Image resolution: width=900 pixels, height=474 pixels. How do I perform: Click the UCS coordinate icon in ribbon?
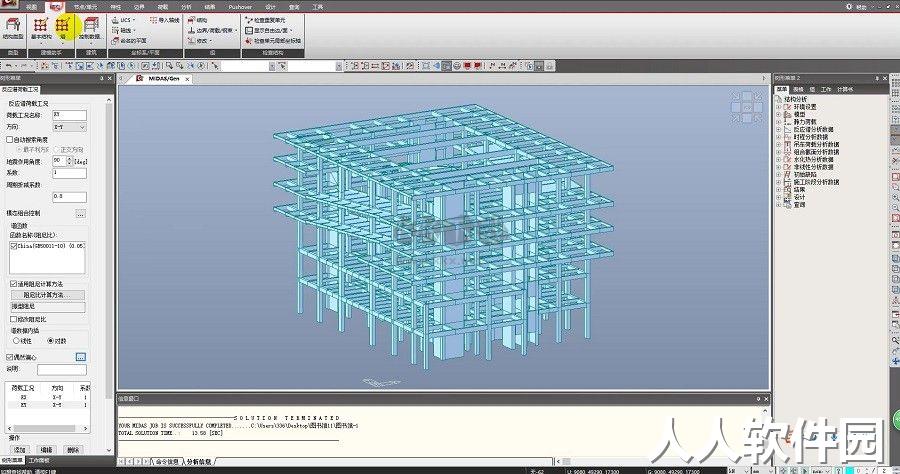(x=115, y=20)
